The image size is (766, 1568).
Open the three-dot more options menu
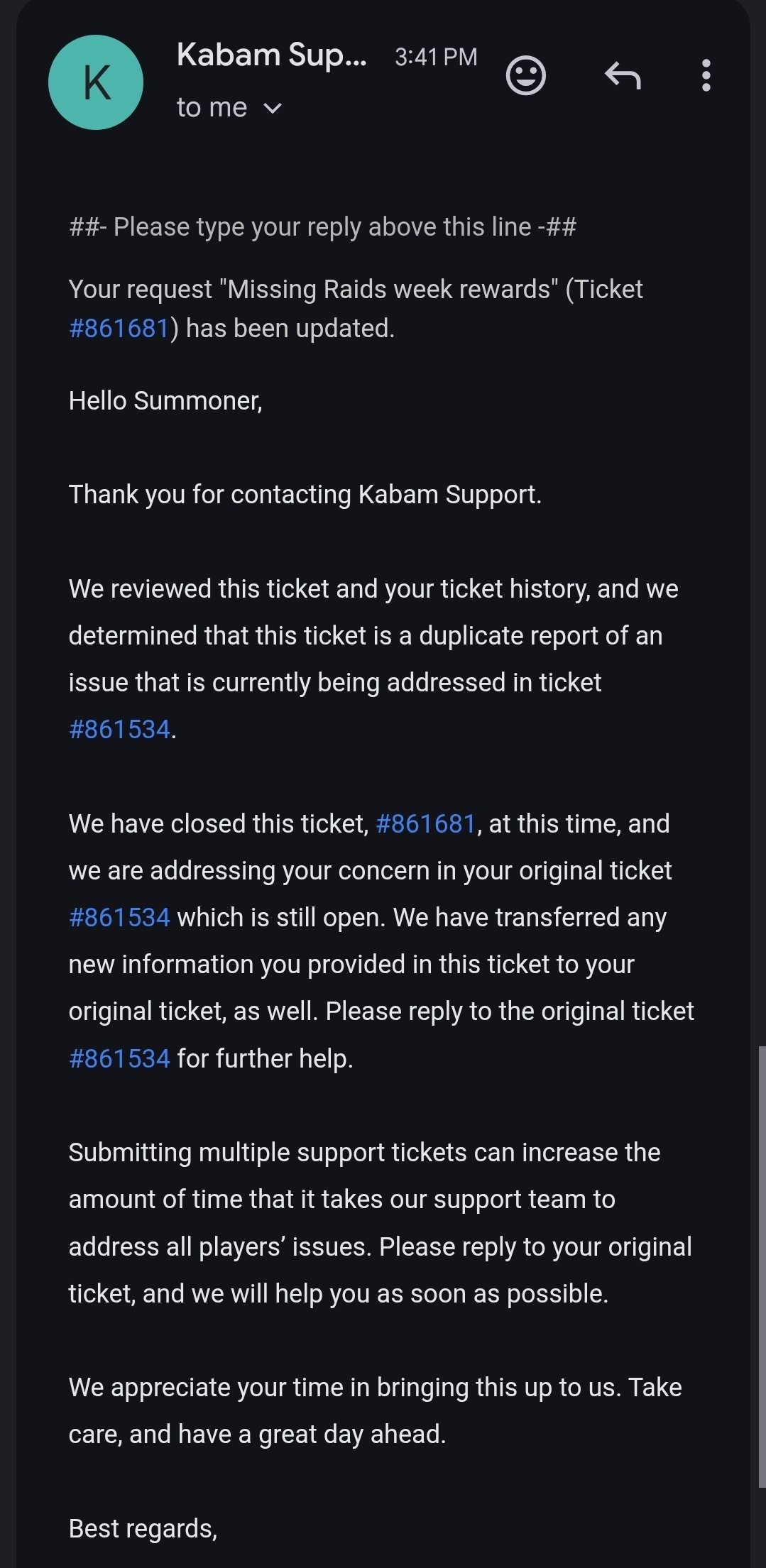click(706, 75)
